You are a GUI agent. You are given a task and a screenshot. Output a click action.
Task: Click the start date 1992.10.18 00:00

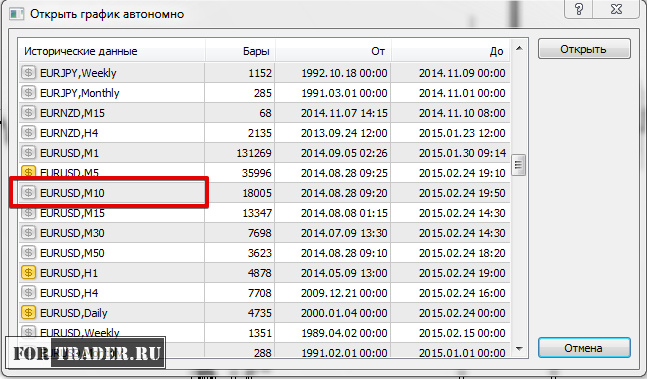pos(344,73)
